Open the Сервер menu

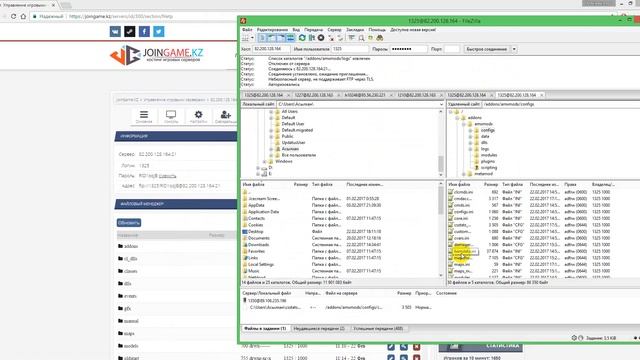pos(334,30)
